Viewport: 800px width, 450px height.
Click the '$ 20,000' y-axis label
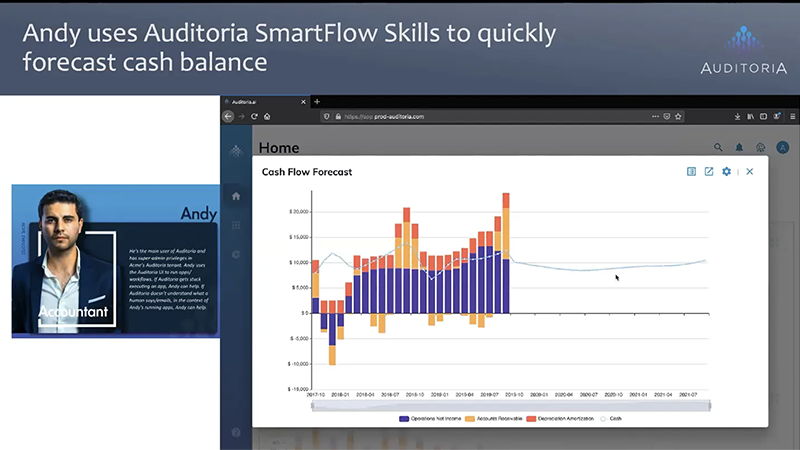pyautogui.click(x=298, y=212)
